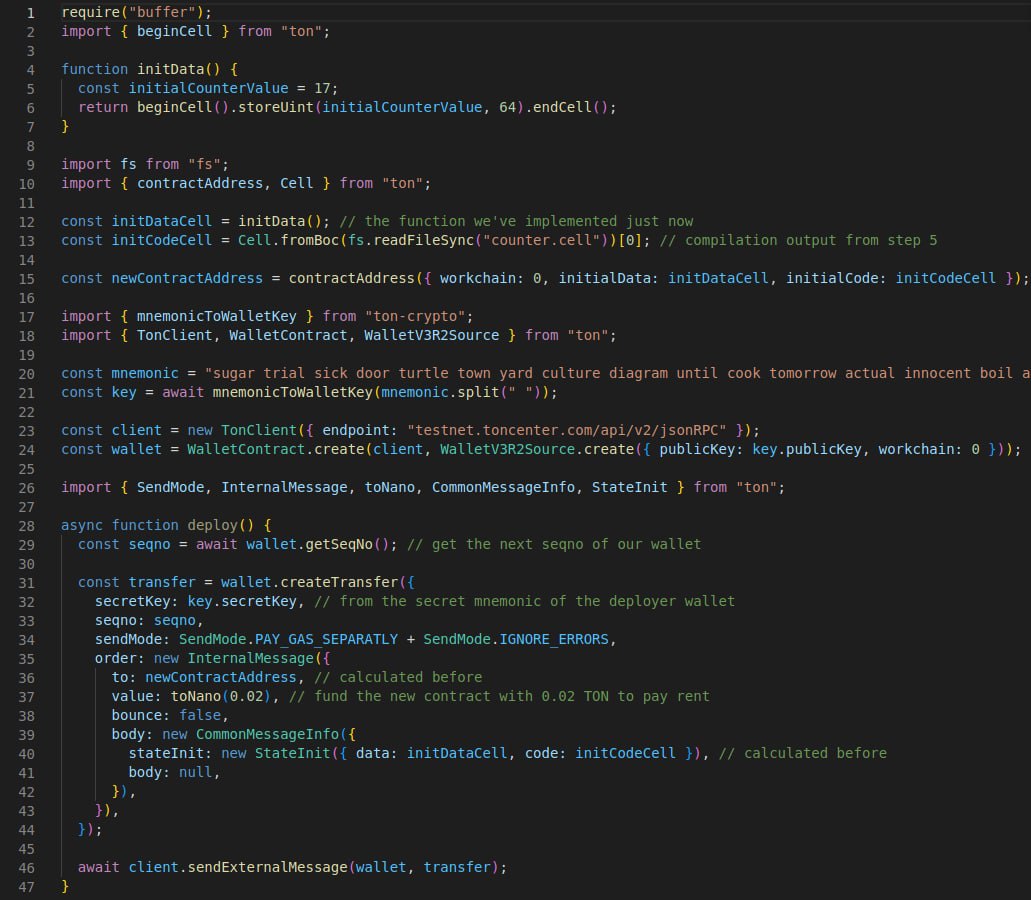This screenshot has height=900, width=1031.
Task: Click 'new StateInit' on line 40
Action: pos(276,754)
